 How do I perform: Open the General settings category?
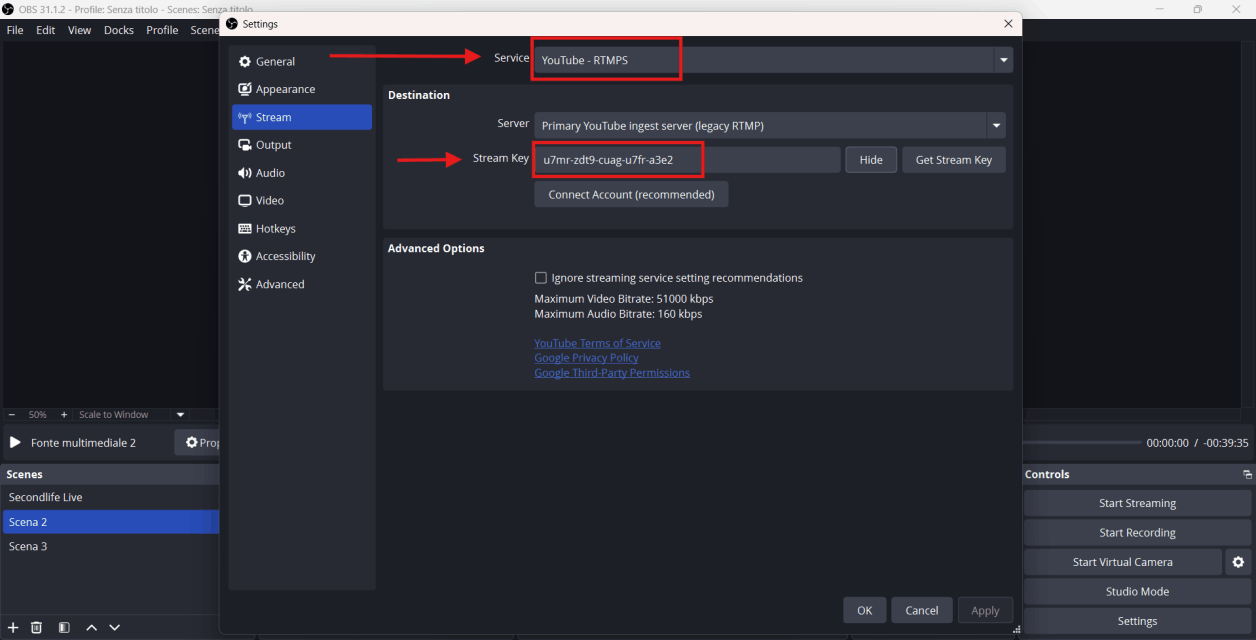[301, 62]
